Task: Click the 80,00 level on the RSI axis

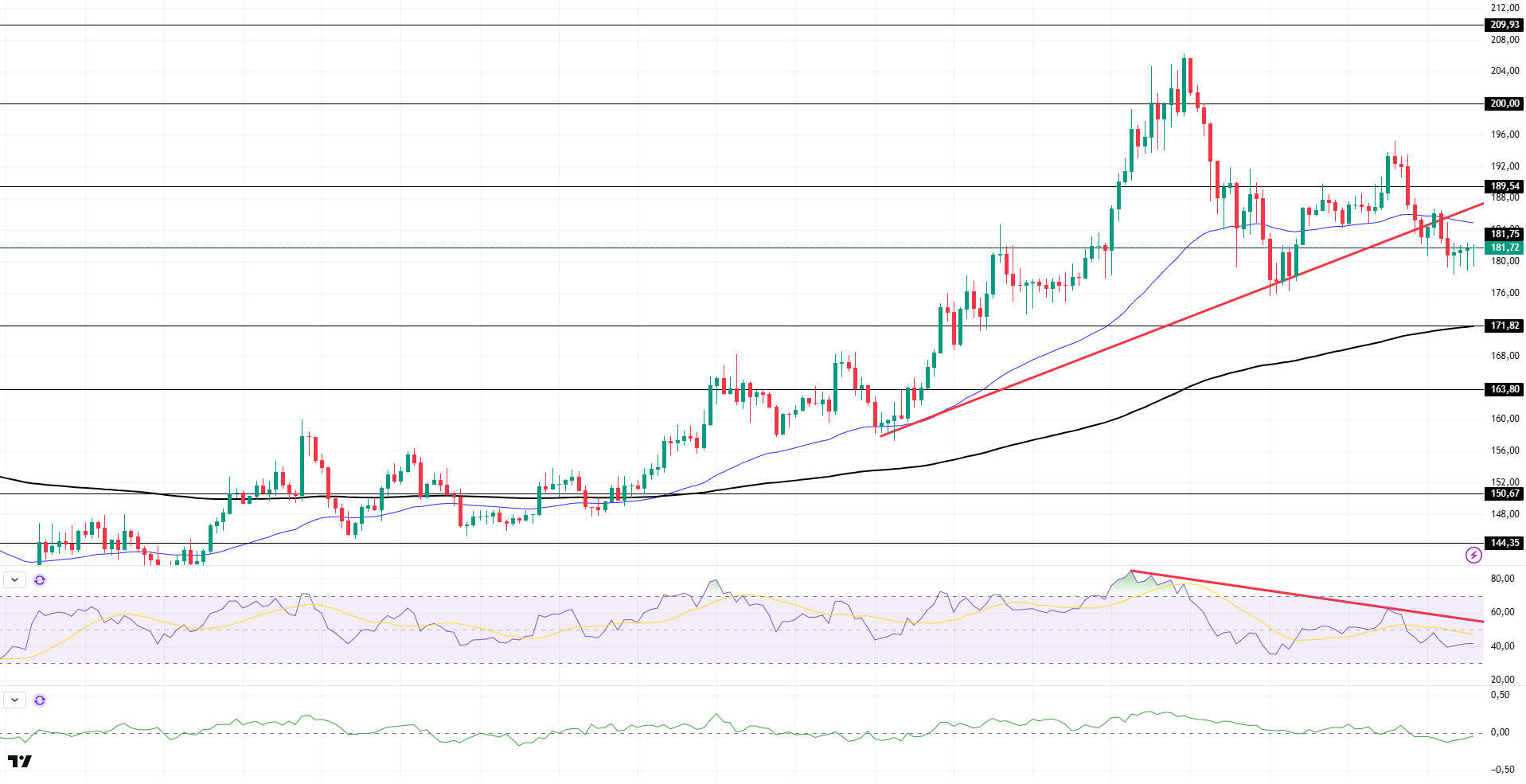Action: [x=1502, y=579]
